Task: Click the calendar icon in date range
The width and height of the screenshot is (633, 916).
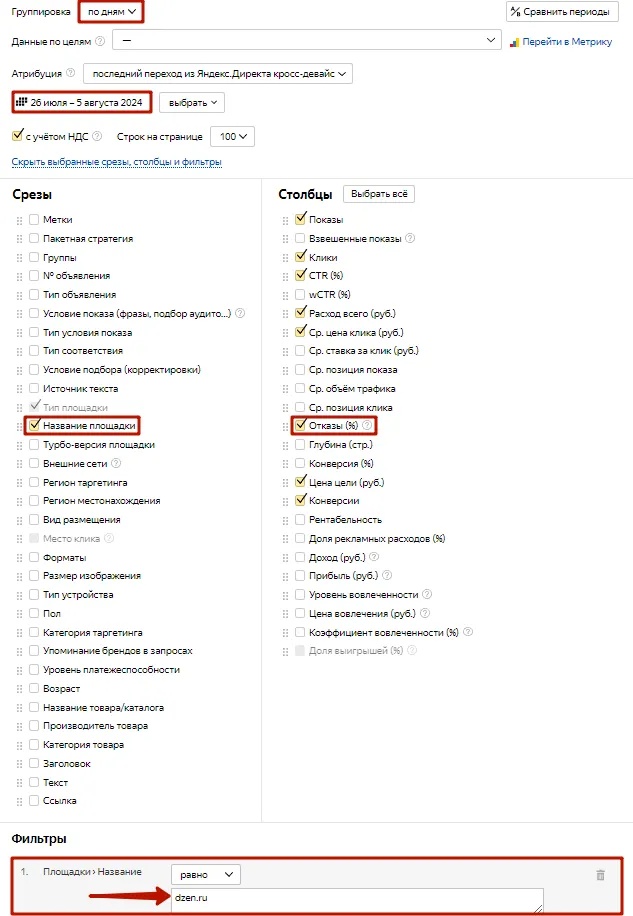Action: (x=22, y=102)
